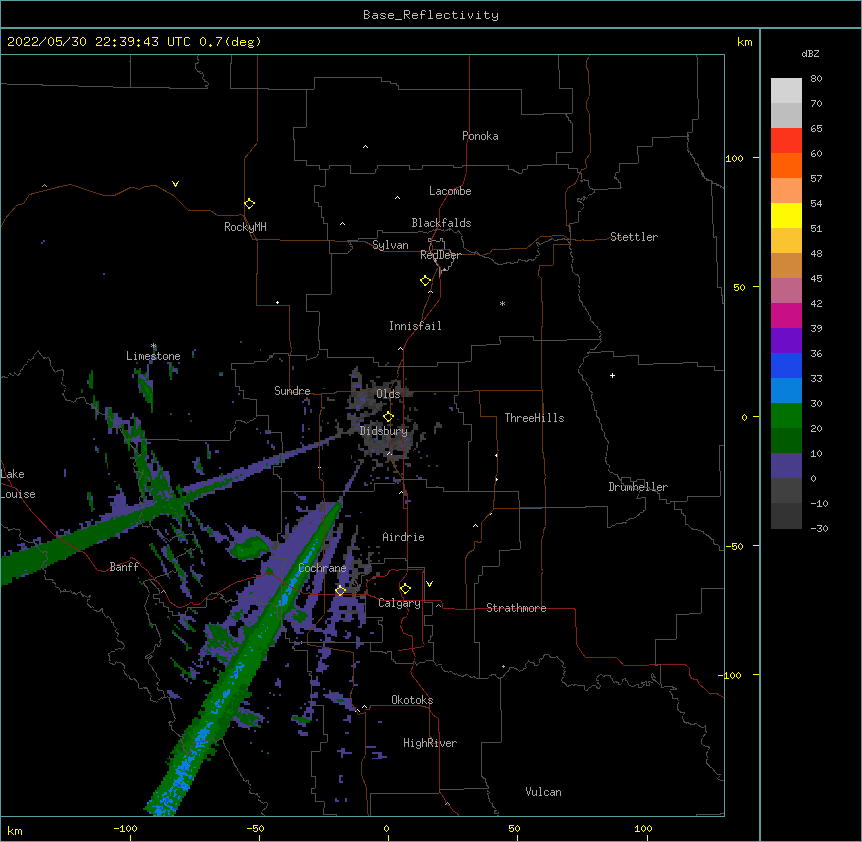
Task: Click the Banff label
Action: [124, 567]
